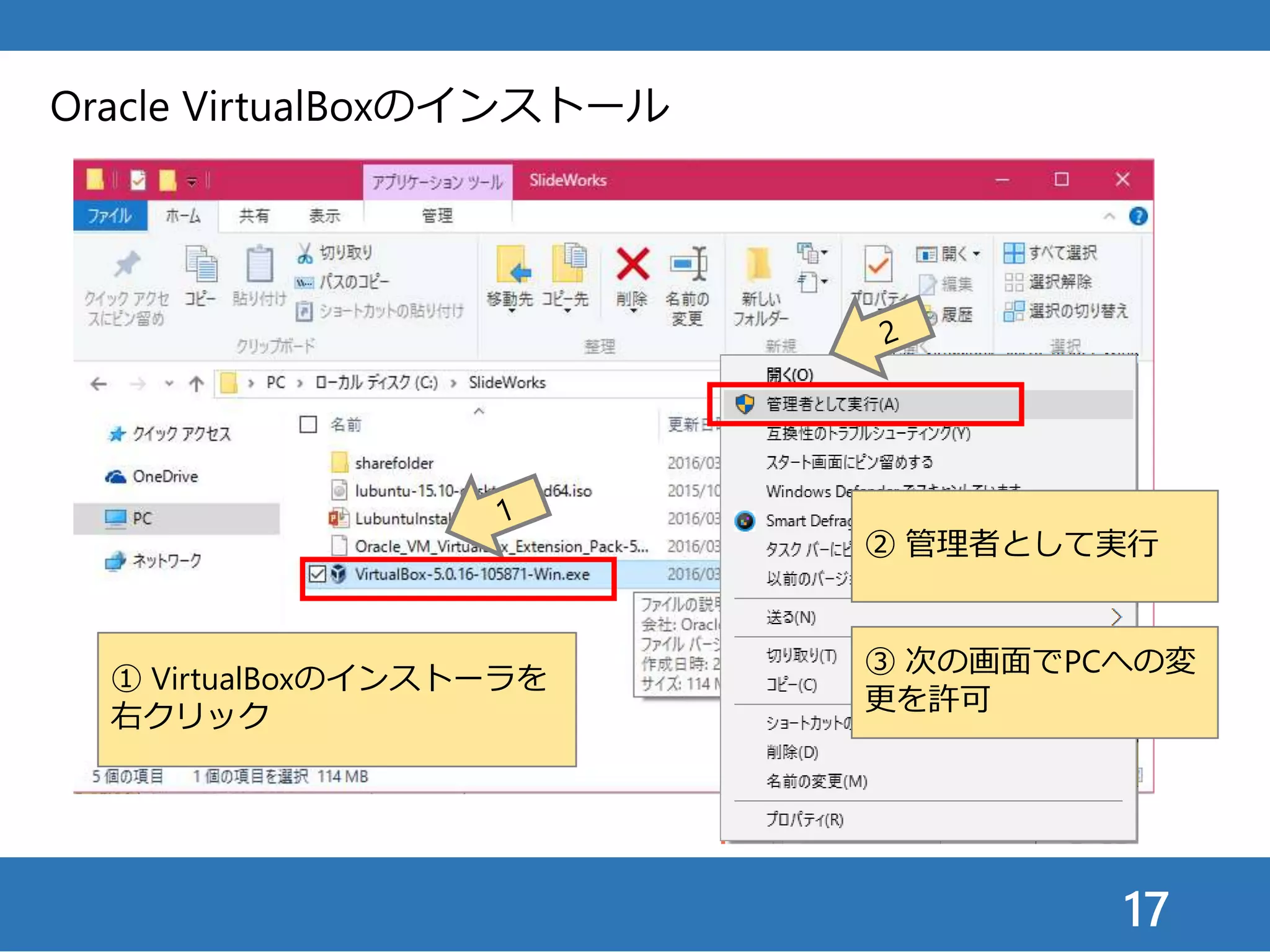Screen dimensions: 1270x952
Task: Click Local Disk (C:) breadcrumb
Action: click(376, 382)
